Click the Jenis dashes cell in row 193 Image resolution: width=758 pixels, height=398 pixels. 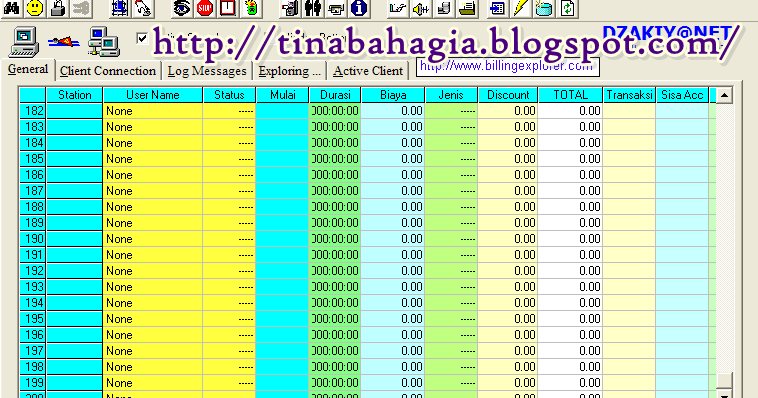(451, 287)
